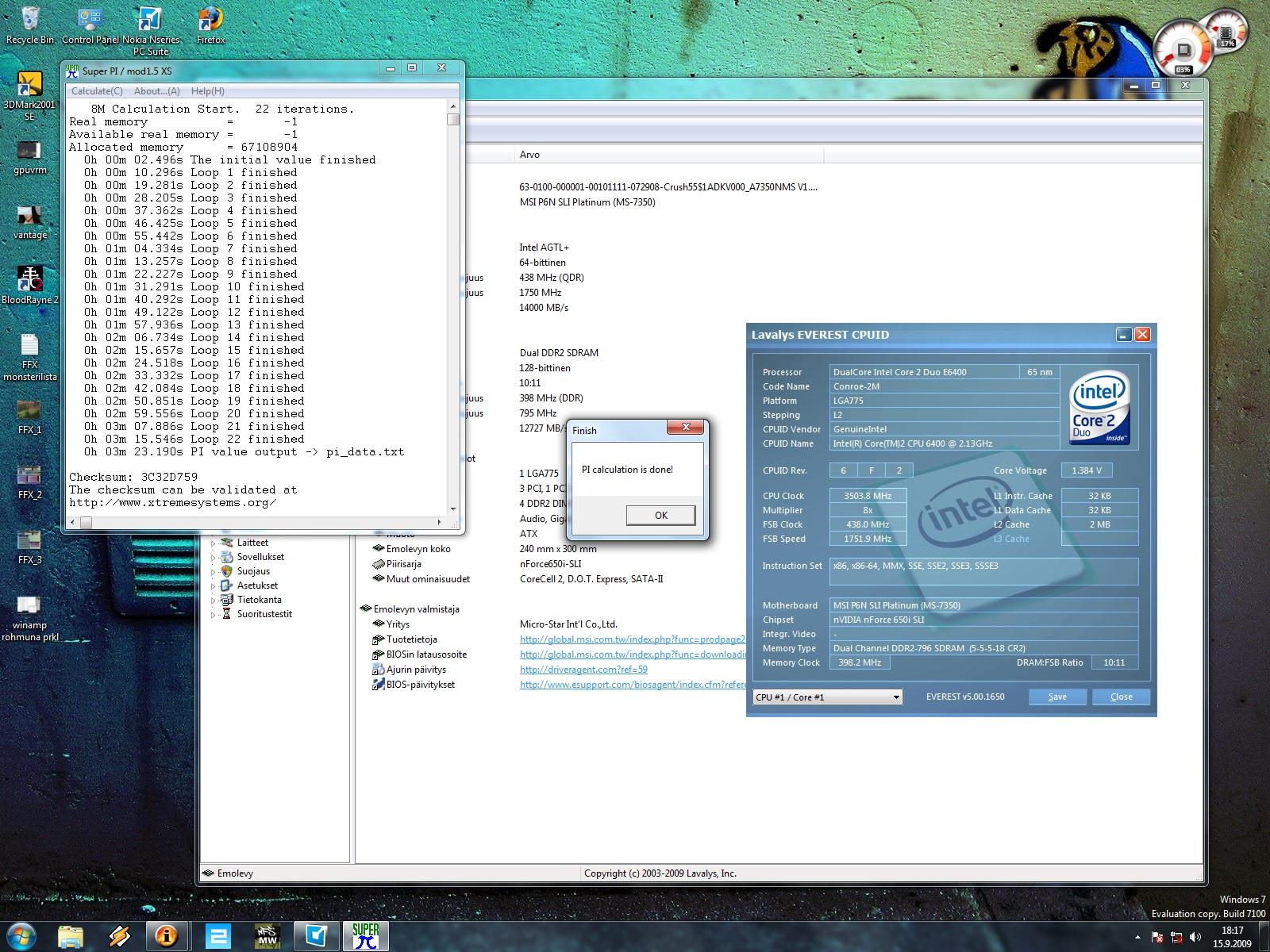Open the winamp rohmuna prkl desktop icon
Image resolution: width=1270 pixels, height=952 pixels.
pos(29,619)
